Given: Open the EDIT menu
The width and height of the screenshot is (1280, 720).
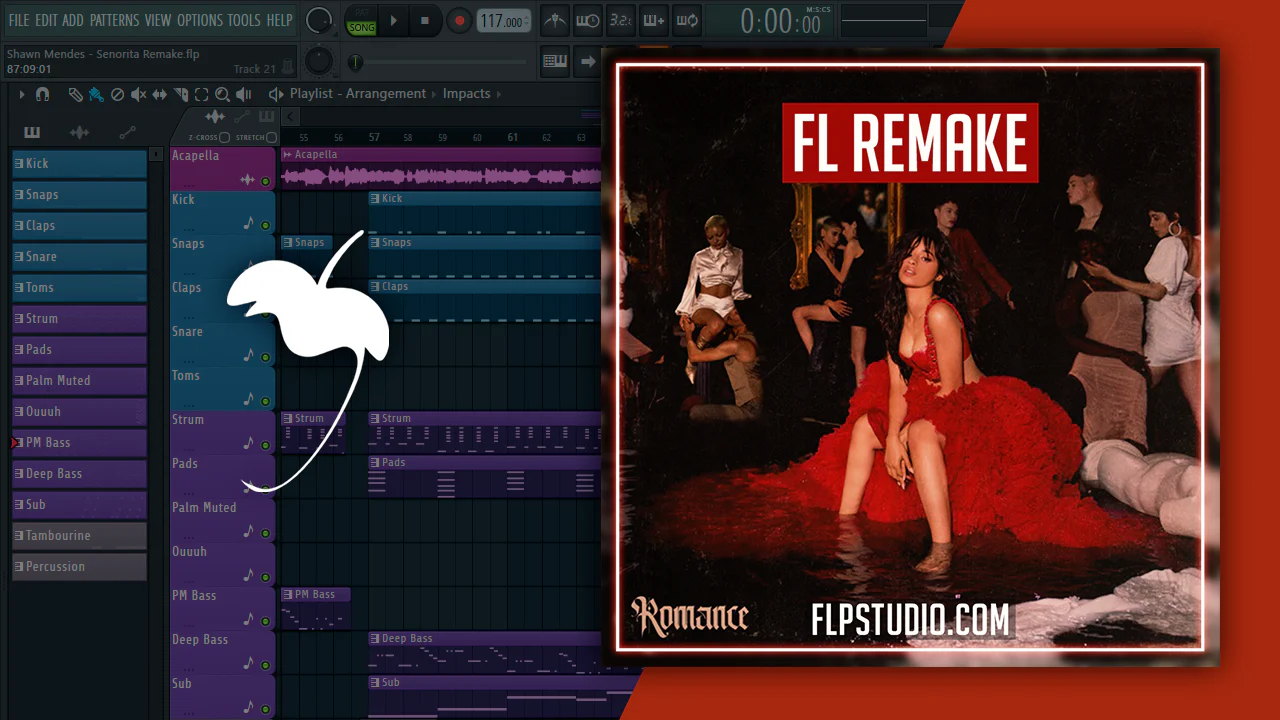Looking at the screenshot, I should pyautogui.click(x=46, y=20).
